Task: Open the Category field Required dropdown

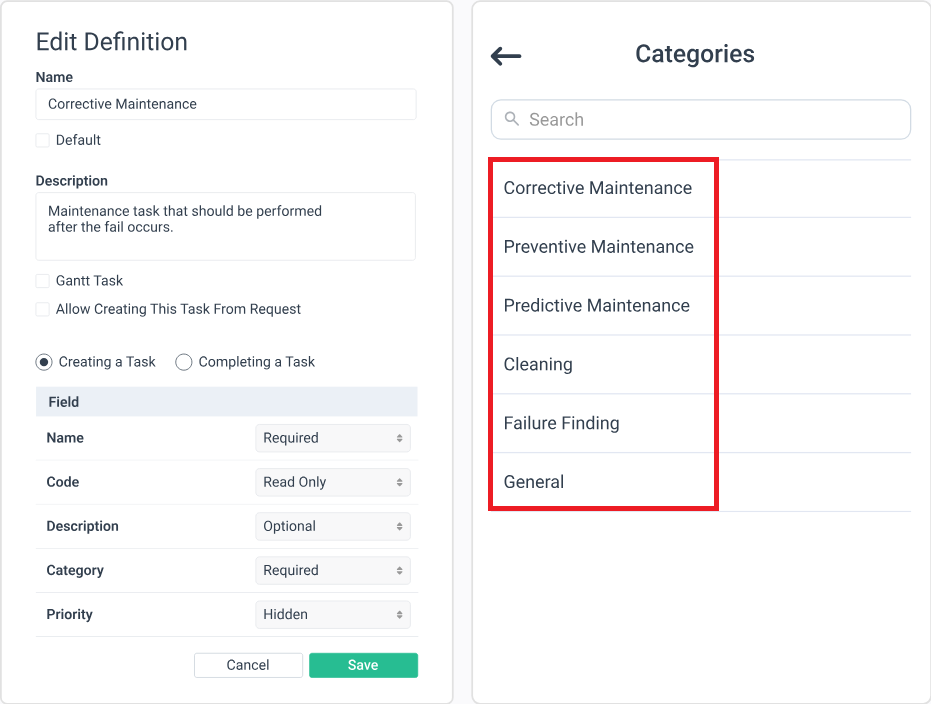Action: (332, 570)
